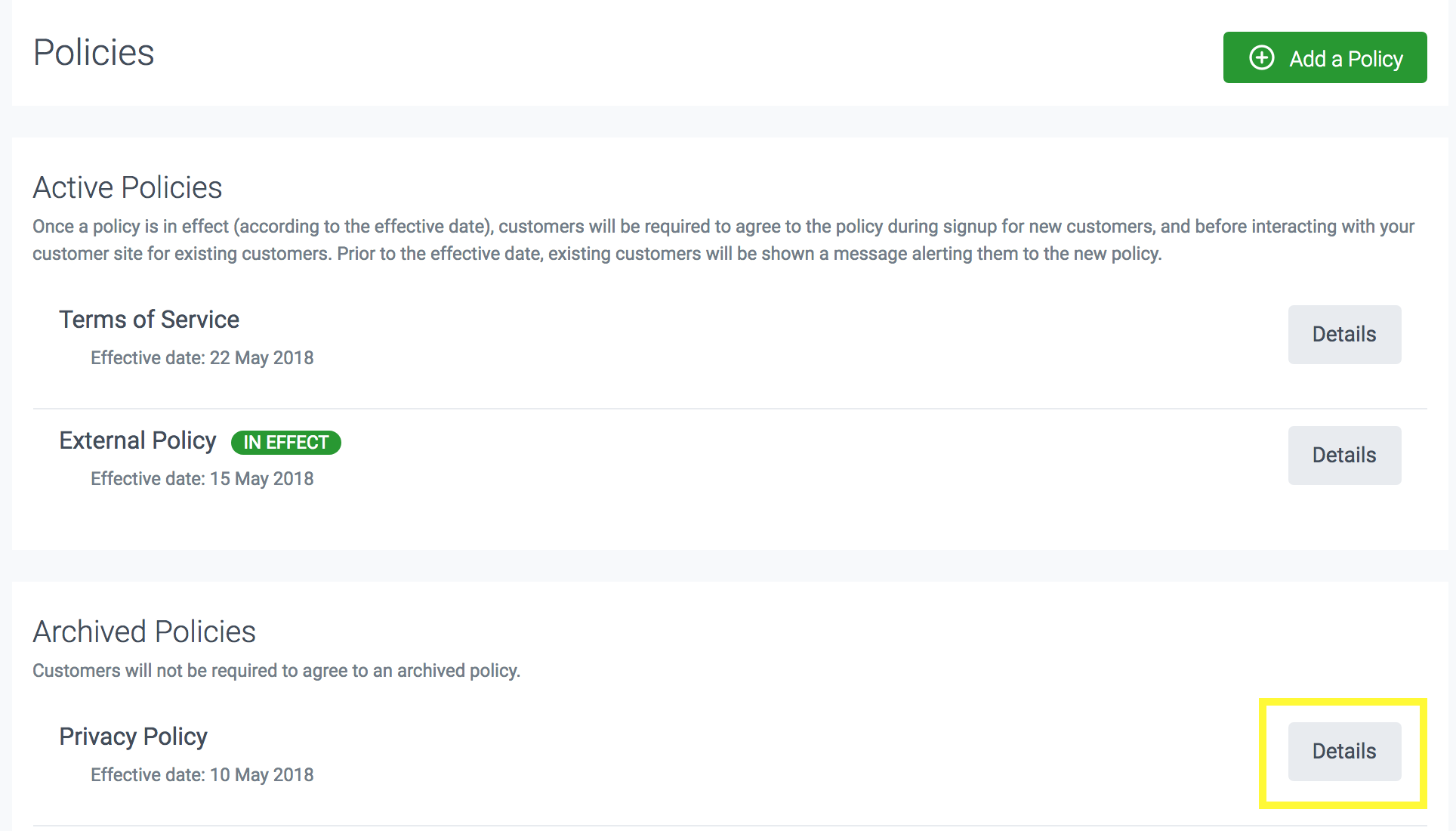Click the IN EFFECT status badge

(x=285, y=443)
